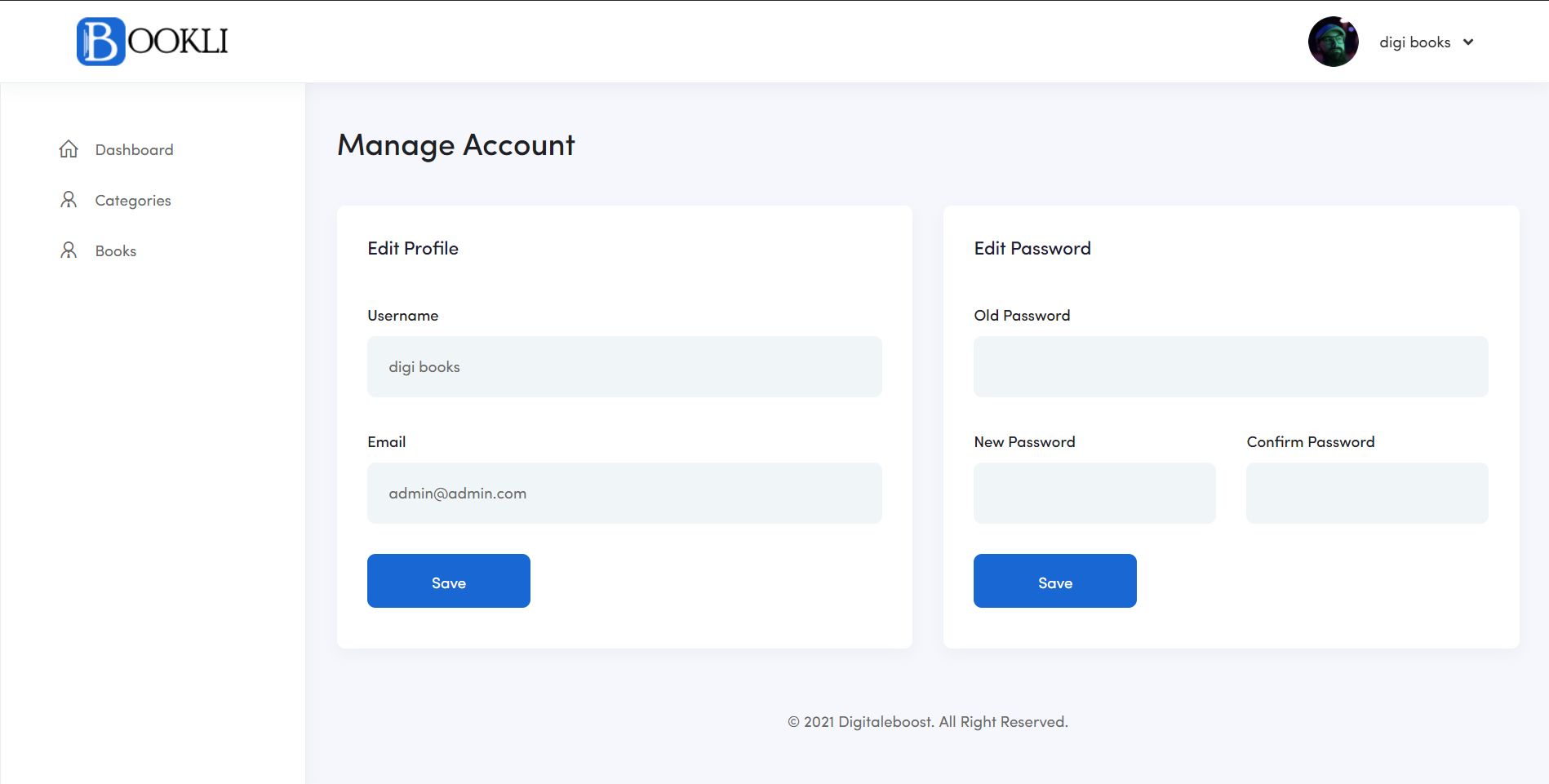Select the Old Password field
This screenshot has height=784, width=1549.
(1231, 367)
